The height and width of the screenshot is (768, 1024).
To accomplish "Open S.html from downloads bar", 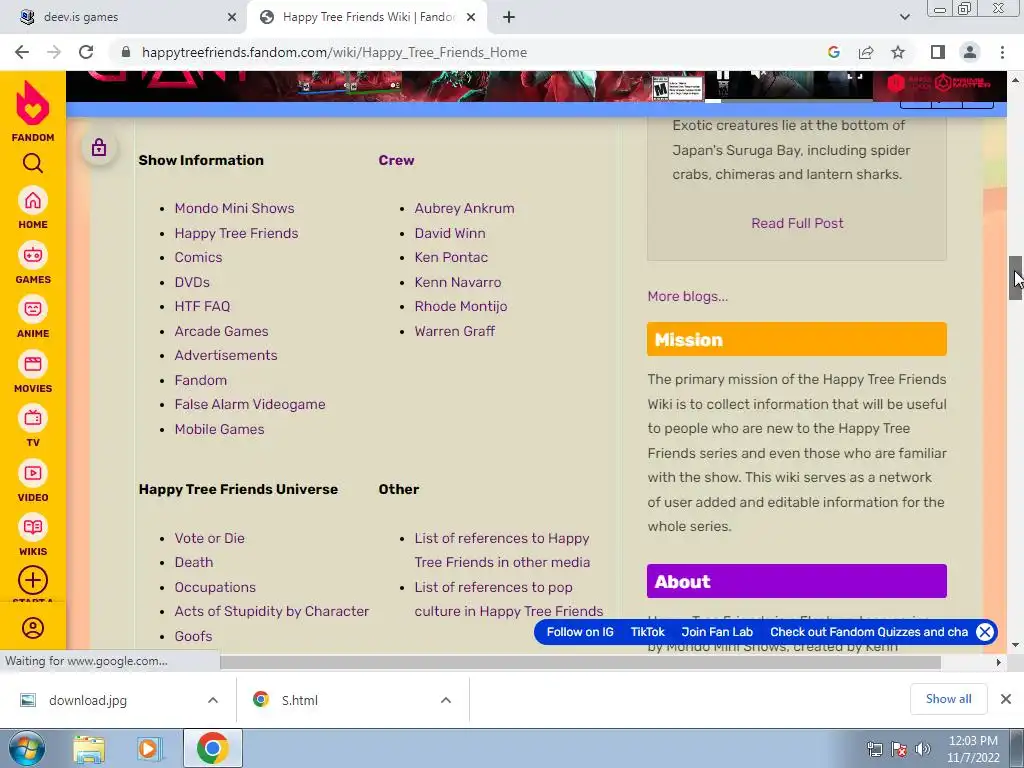I will [x=300, y=700].
